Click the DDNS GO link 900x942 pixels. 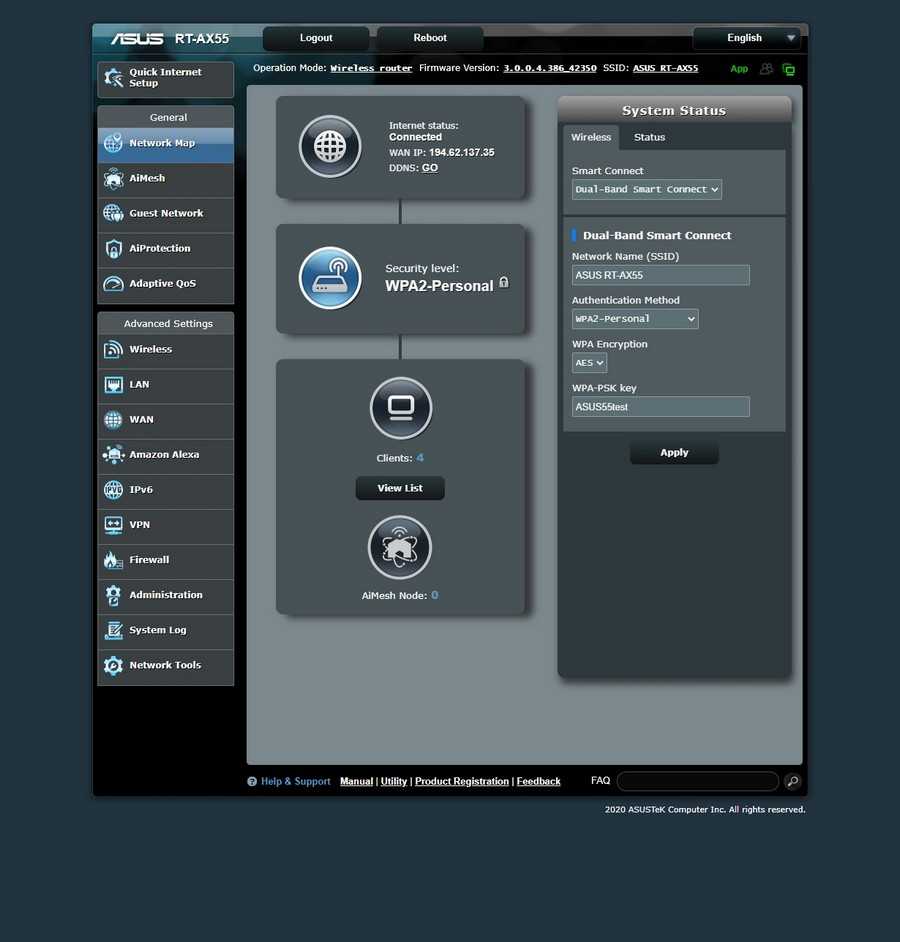pos(429,168)
